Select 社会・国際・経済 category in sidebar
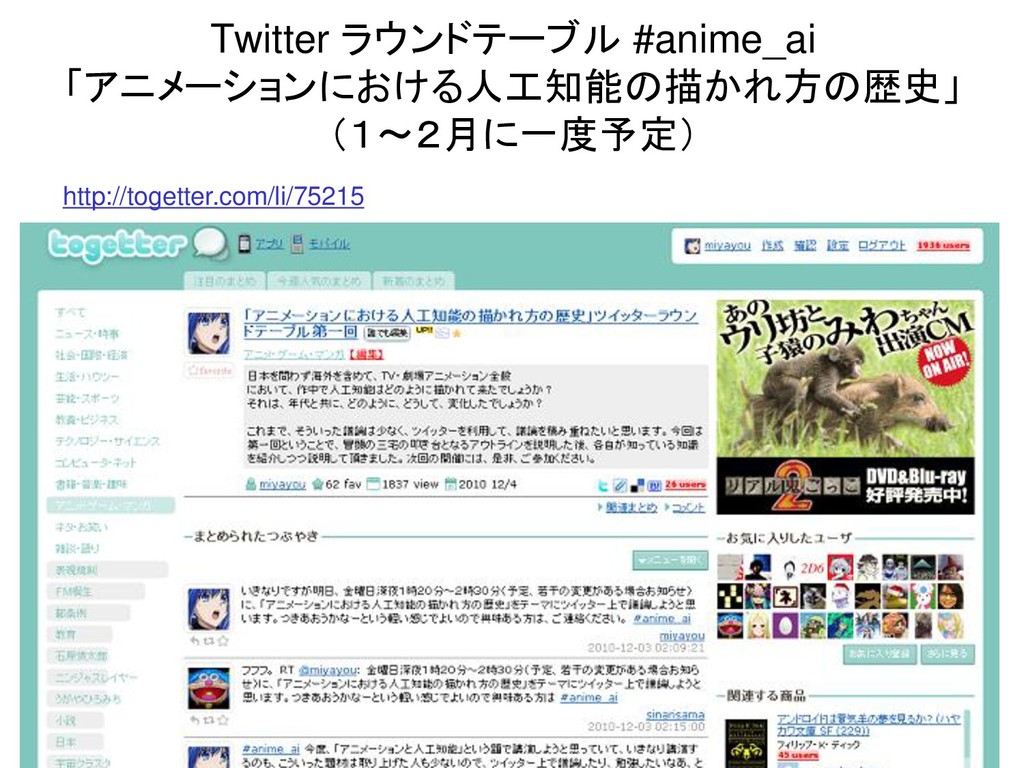This screenshot has width=1024, height=768. coord(91,355)
